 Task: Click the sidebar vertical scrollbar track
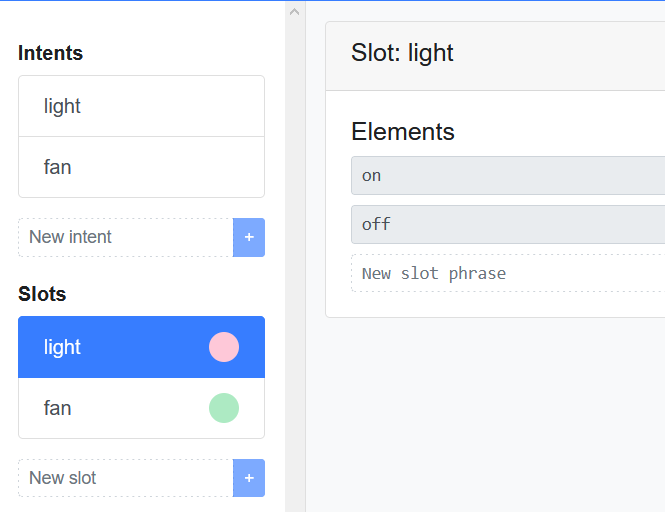coord(294,260)
